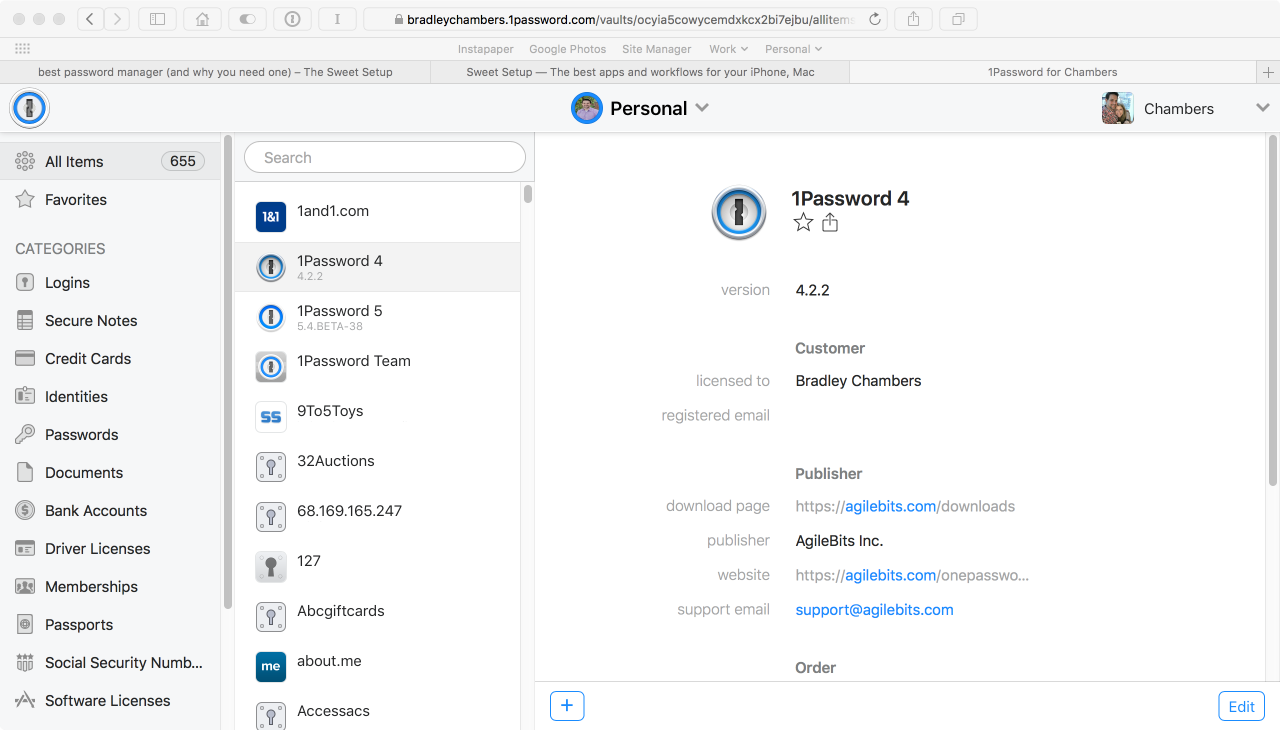Image resolution: width=1280 pixels, height=730 pixels.
Task: Open the agilebits.com onepassword website link
Action: 912,575
